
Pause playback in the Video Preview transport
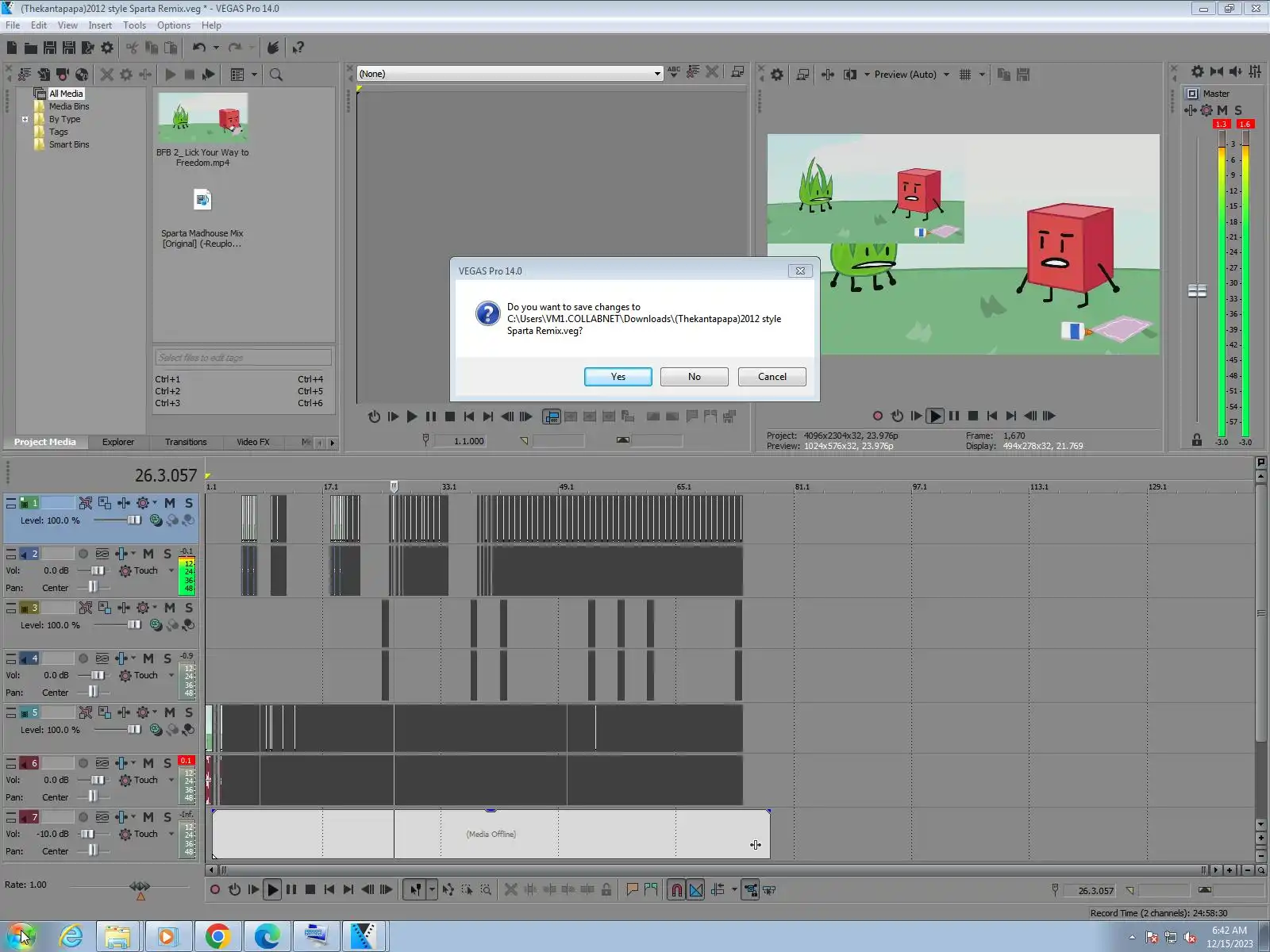(x=954, y=416)
